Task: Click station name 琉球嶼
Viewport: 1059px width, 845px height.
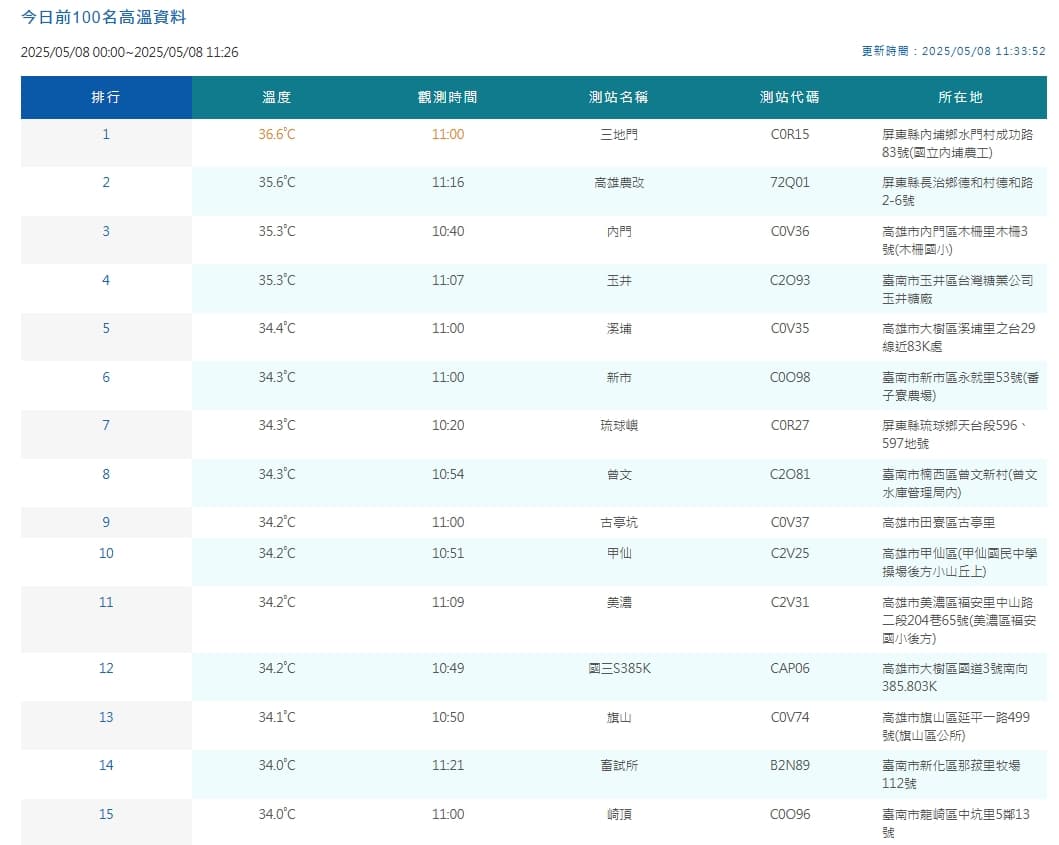Action: coord(619,426)
